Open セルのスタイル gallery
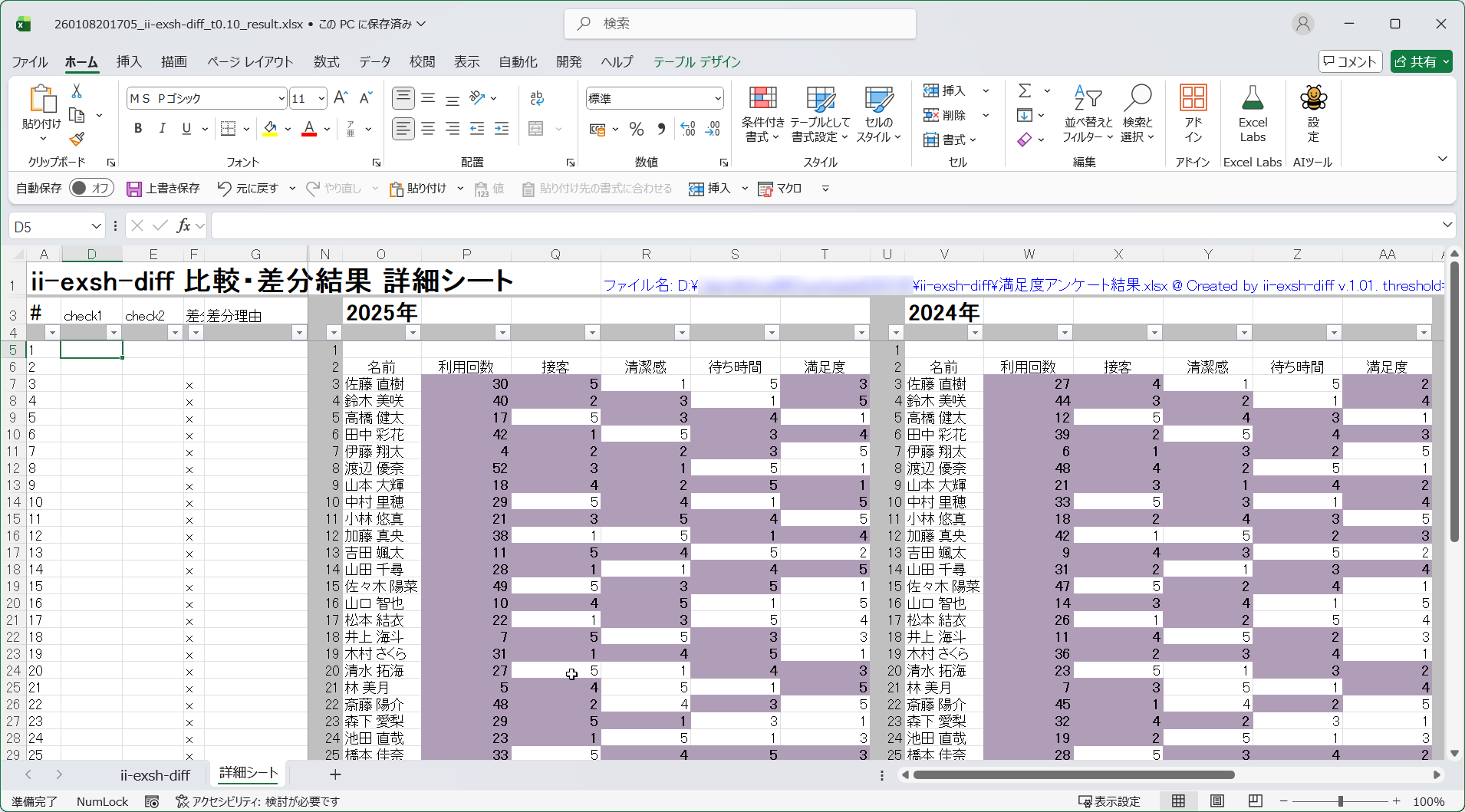Screen dimensions: 1465x812 (x=877, y=113)
